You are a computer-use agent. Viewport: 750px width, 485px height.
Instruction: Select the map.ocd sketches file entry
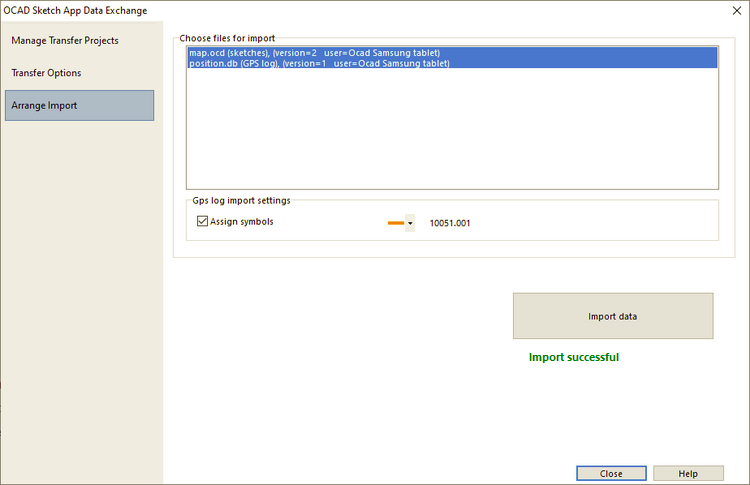coord(452,53)
